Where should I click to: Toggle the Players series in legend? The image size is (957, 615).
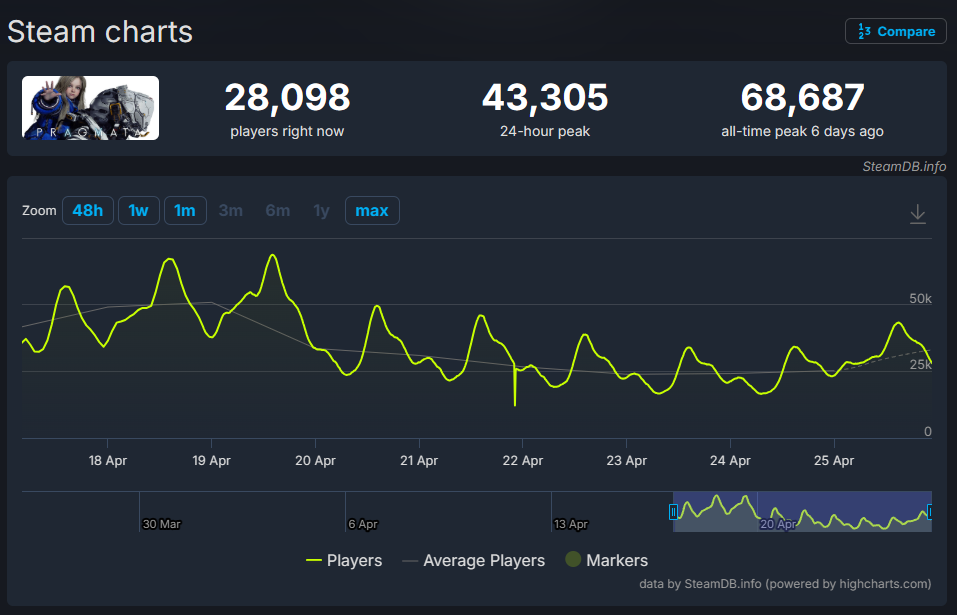344,560
